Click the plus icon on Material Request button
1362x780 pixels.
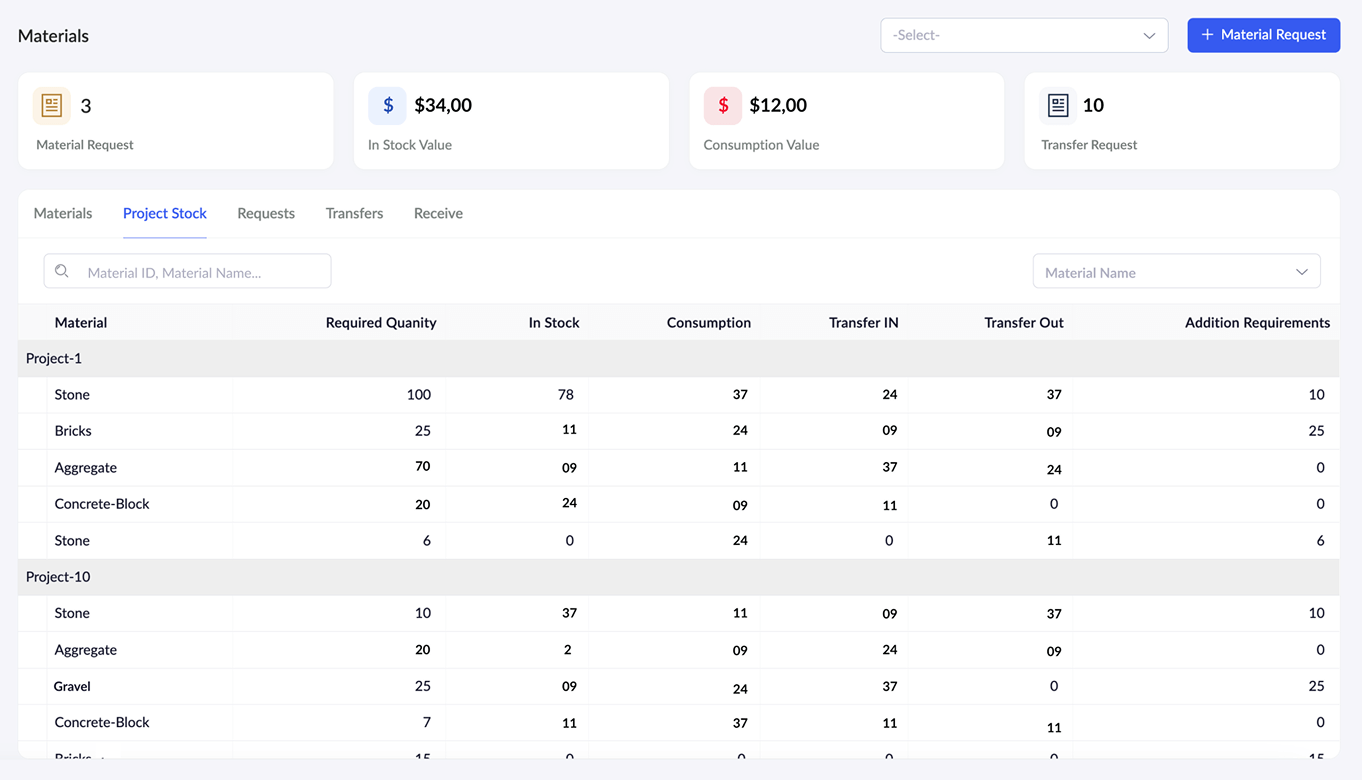click(x=1207, y=35)
